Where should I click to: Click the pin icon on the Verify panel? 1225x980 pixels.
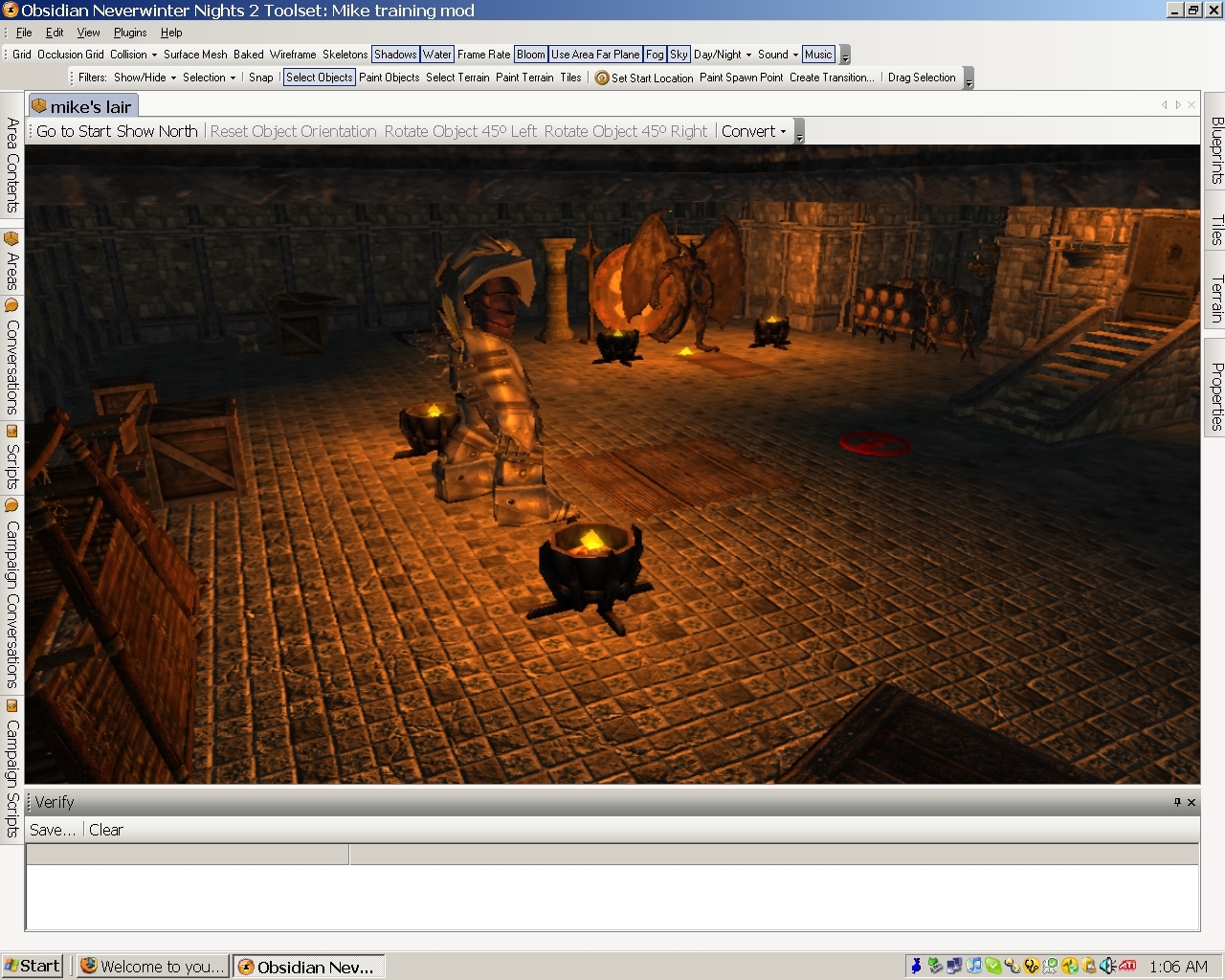coord(1177,802)
